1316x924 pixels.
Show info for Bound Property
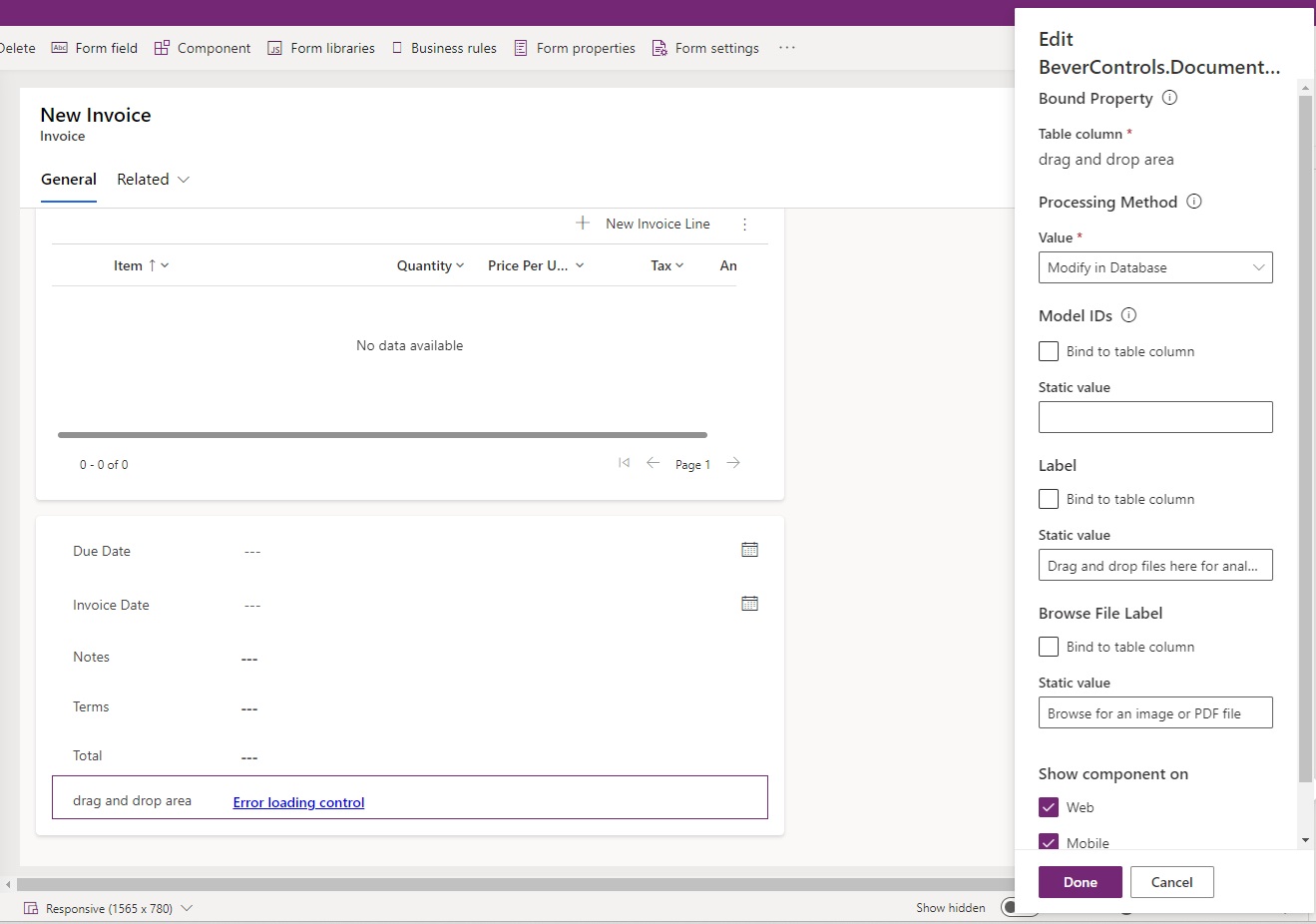pyautogui.click(x=1170, y=98)
